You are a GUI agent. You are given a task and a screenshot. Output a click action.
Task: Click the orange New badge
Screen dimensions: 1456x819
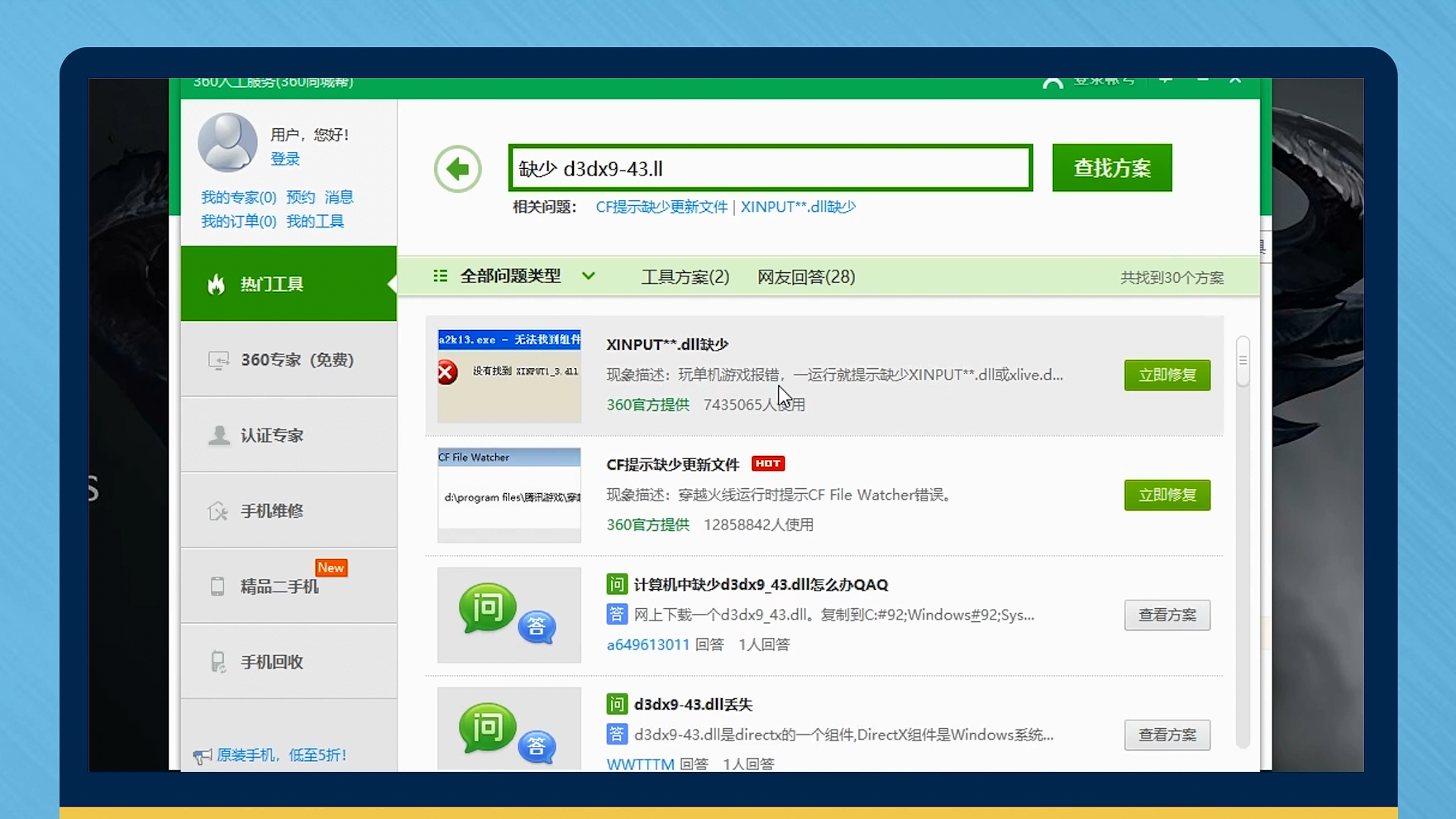click(331, 568)
